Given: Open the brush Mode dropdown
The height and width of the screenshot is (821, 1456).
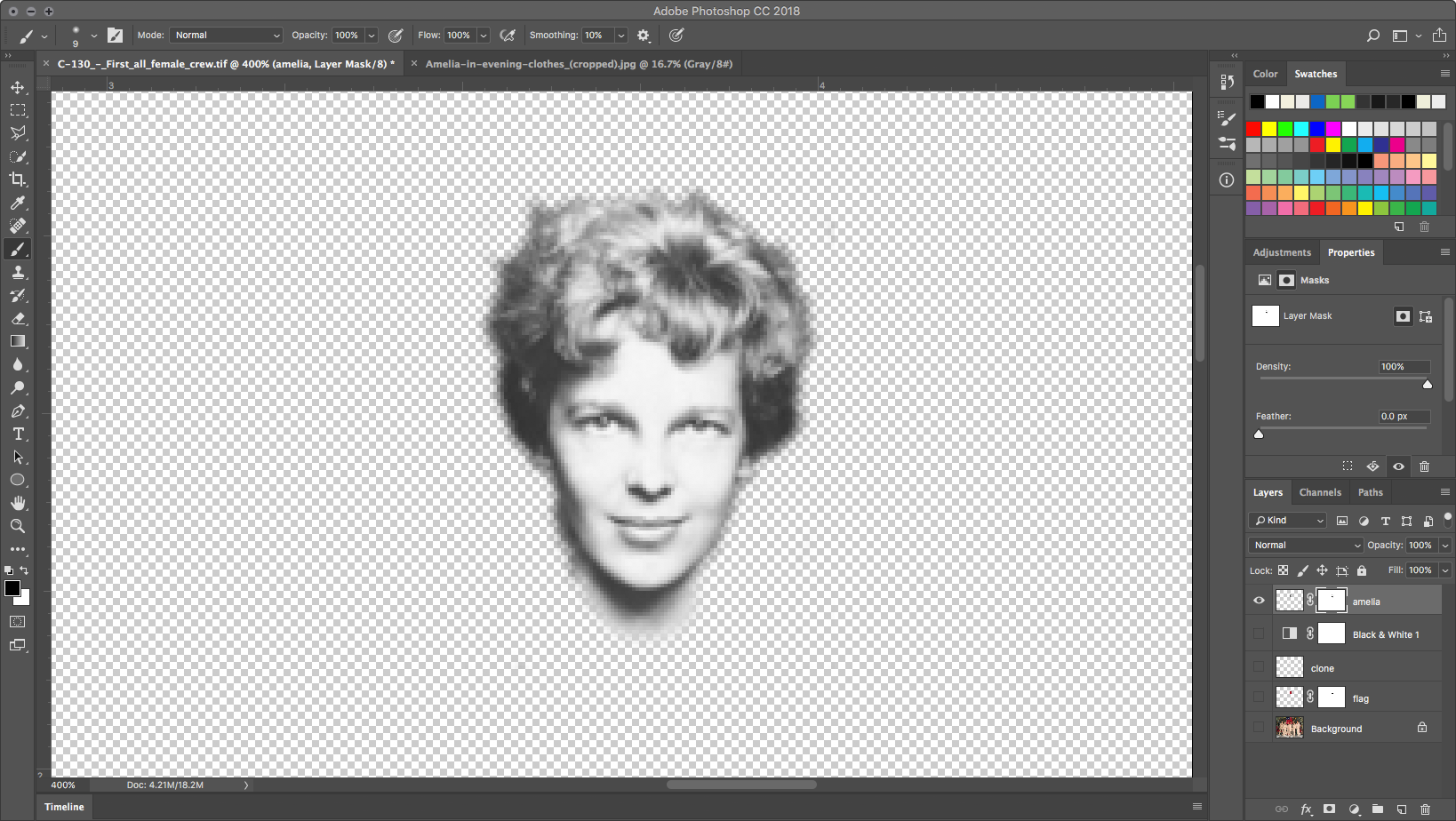Looking at the screenshot, I should click(227, 36).
